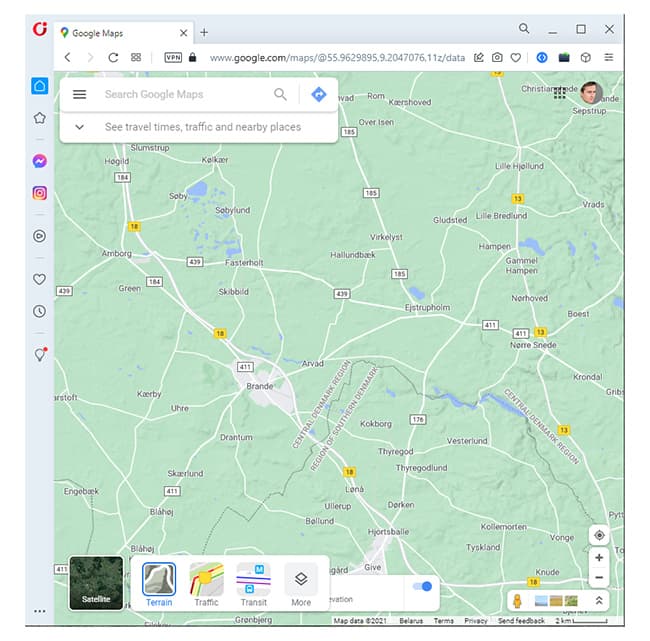650x641 pixels.
Task: Open the Privacy link at map bottom
Action: click(x=476, y=621)
